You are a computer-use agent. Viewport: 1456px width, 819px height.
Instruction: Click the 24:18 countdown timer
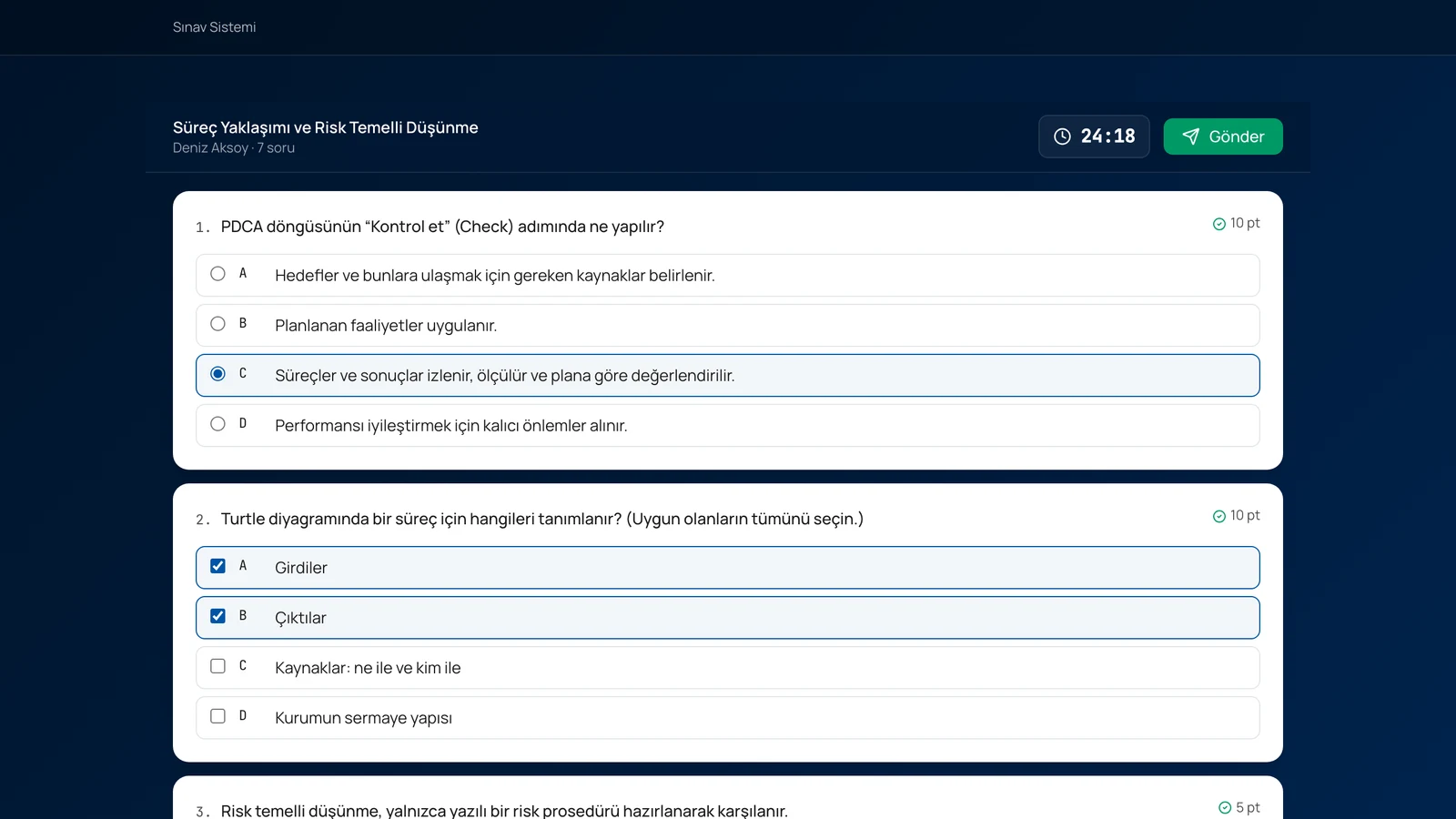coord(1094,136)
